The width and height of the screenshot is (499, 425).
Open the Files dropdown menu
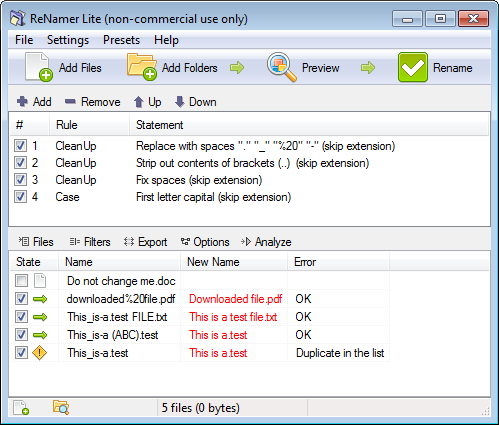[x=36, y=242]
